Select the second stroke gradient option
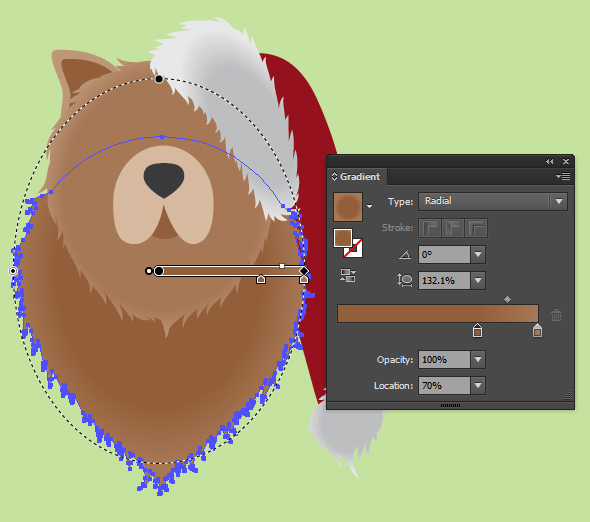The height and width of the screenshot is (522, 590). point(453,228)
